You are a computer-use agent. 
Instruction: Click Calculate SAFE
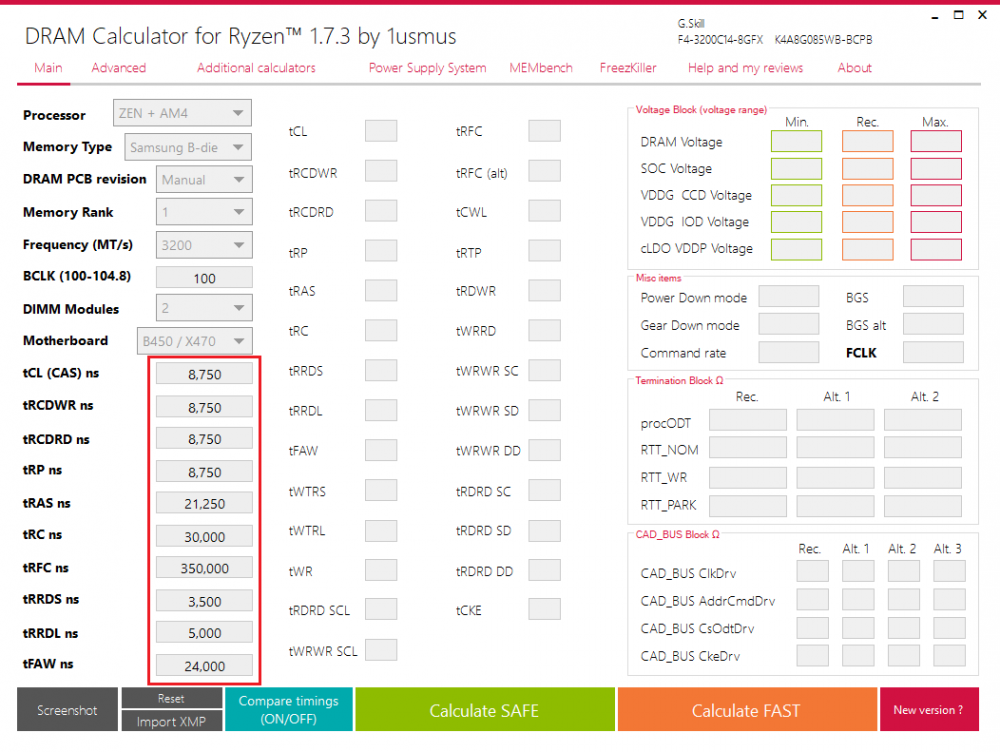click(484, 710)
